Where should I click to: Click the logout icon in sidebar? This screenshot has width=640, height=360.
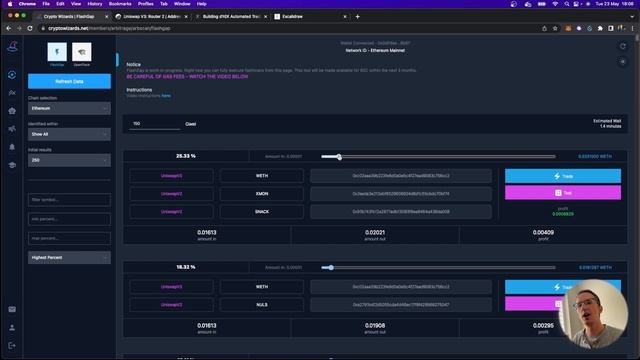pyautogui.click(x=12, y=345)
